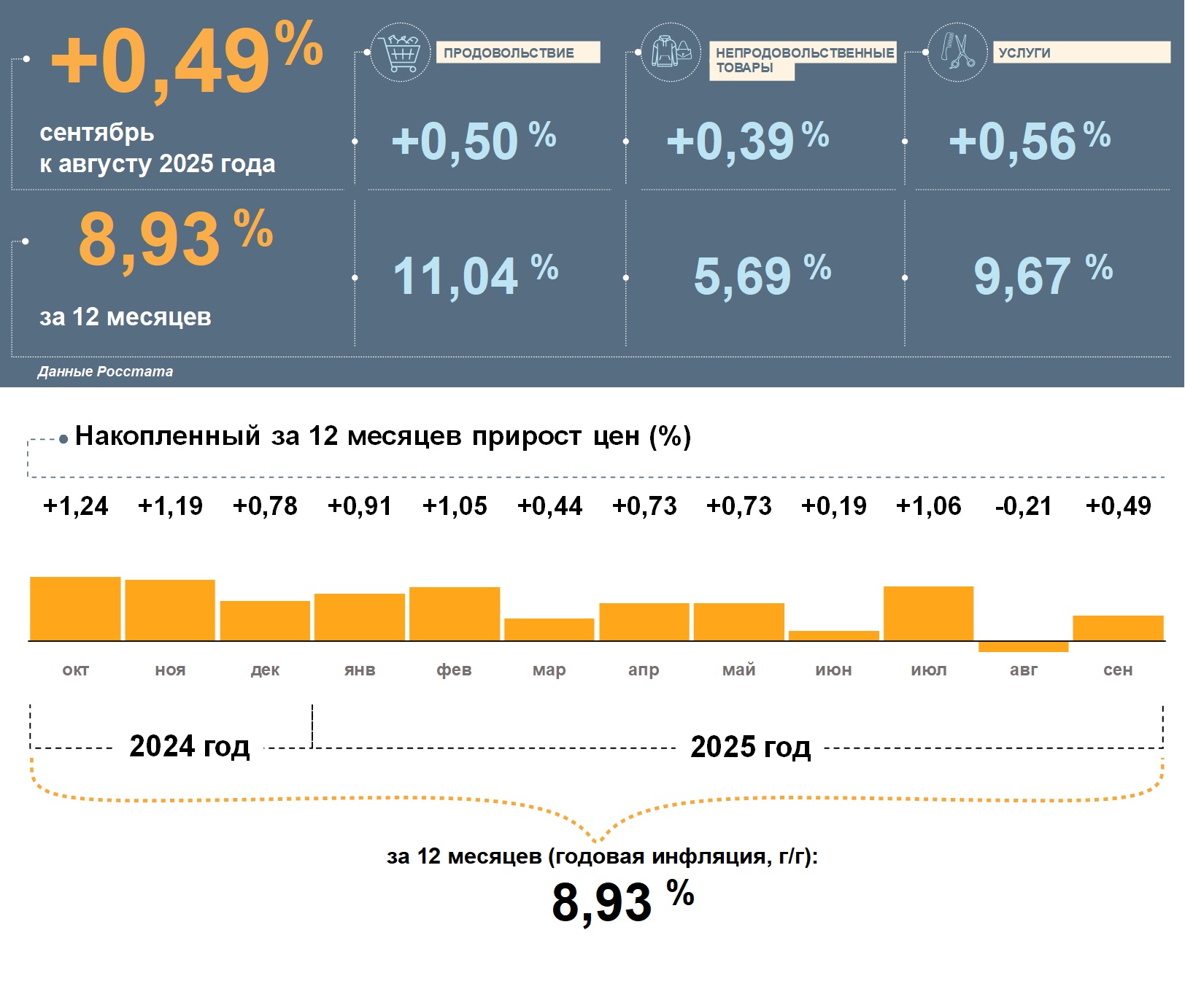Select the НЕПРОДОВОЛЬСТВЕННЫЕ ТОВАРЫ label
1185x1008 pixels.
[803, 59]
